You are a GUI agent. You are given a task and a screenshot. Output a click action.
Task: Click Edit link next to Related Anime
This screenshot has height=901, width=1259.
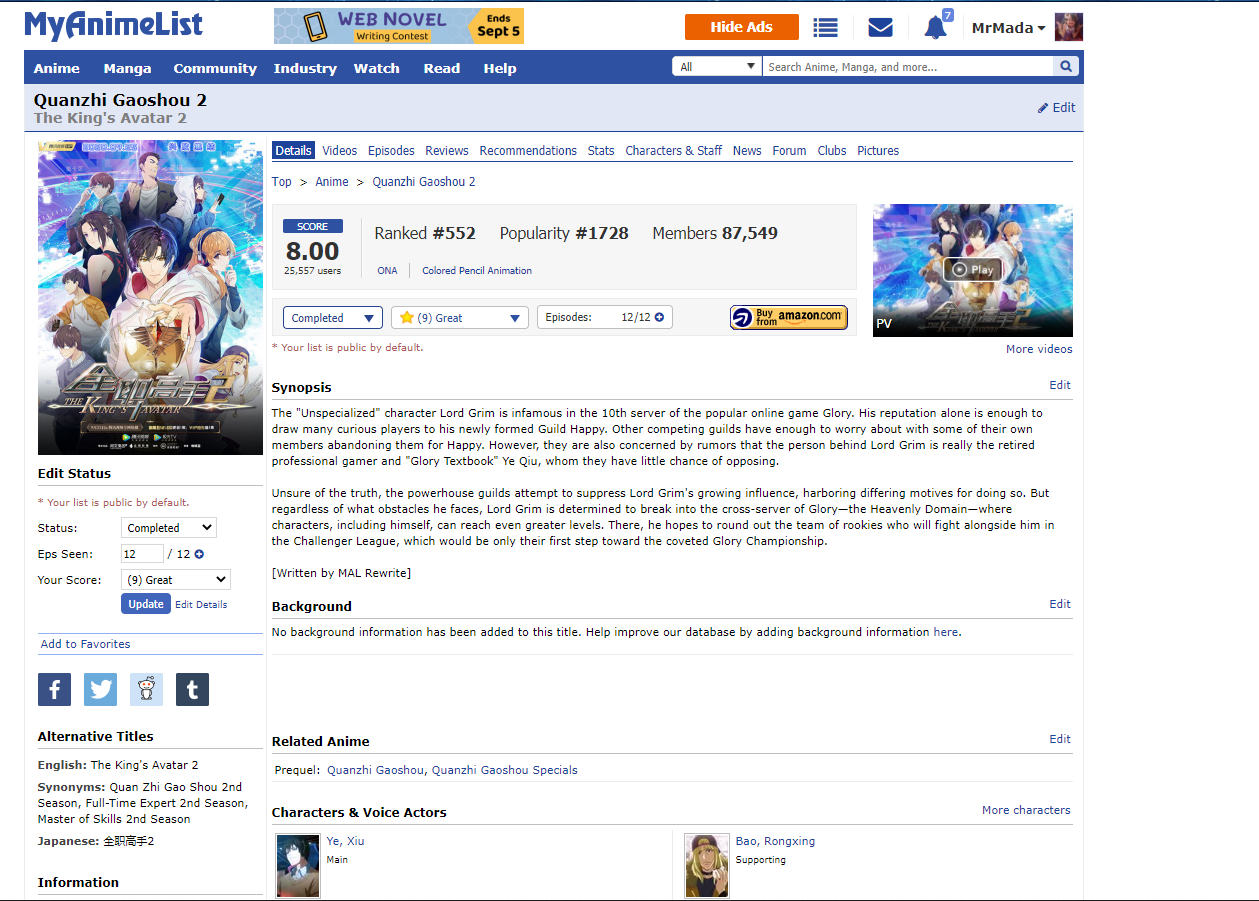pos(1060,739)
